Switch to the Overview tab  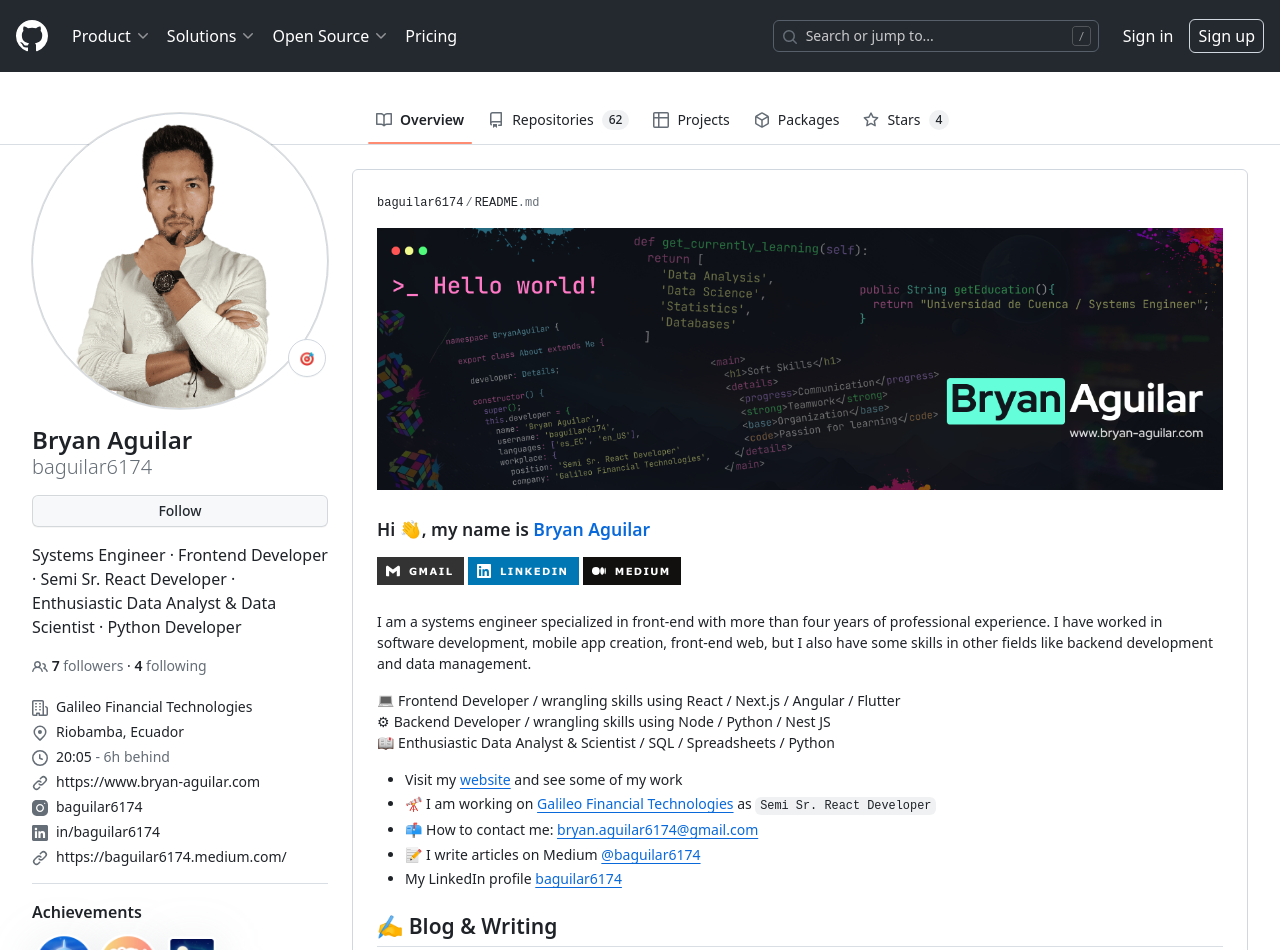point(420,120)
